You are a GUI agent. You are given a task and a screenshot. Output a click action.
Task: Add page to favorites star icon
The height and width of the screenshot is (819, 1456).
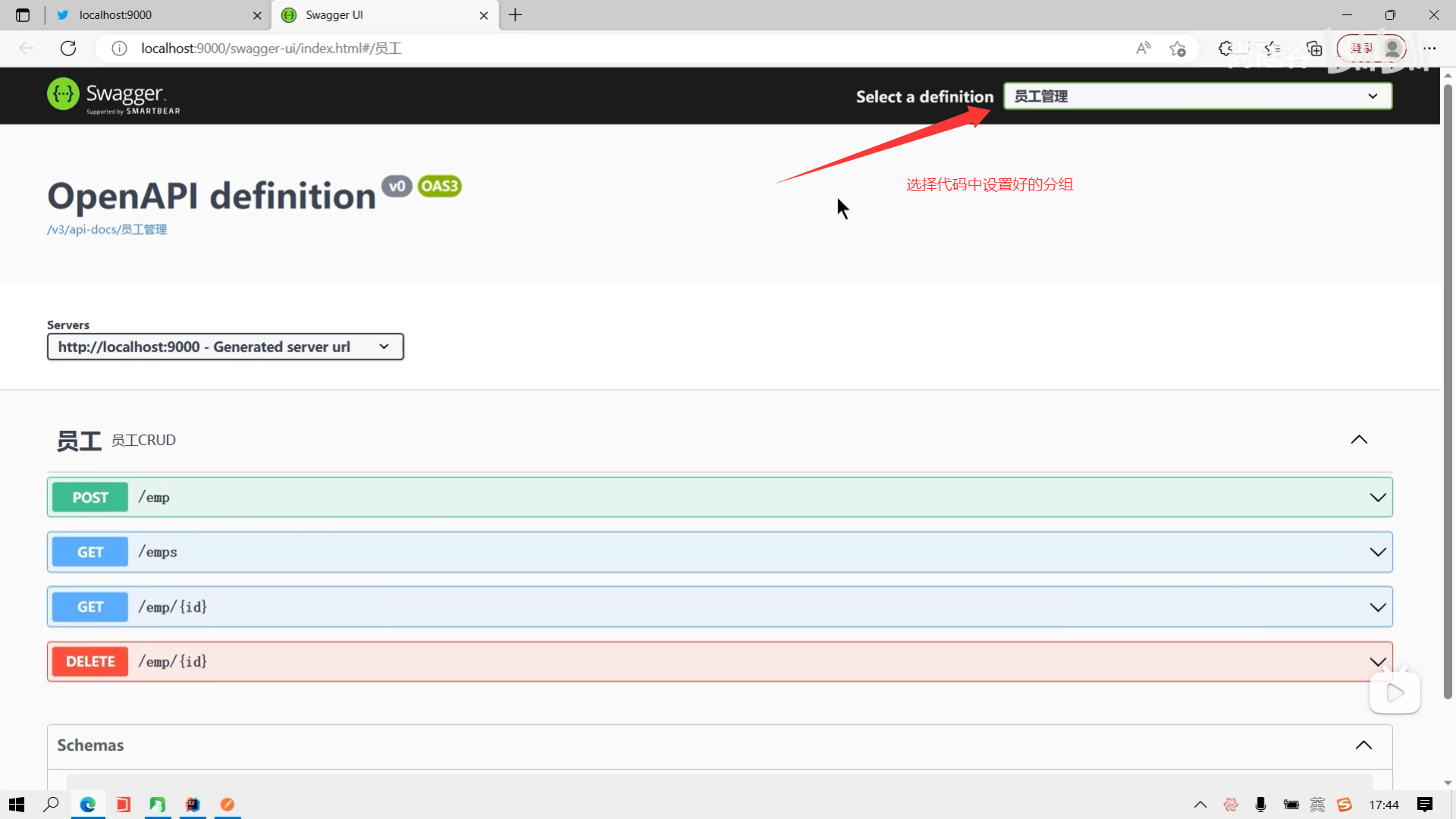click(1177, 49)
